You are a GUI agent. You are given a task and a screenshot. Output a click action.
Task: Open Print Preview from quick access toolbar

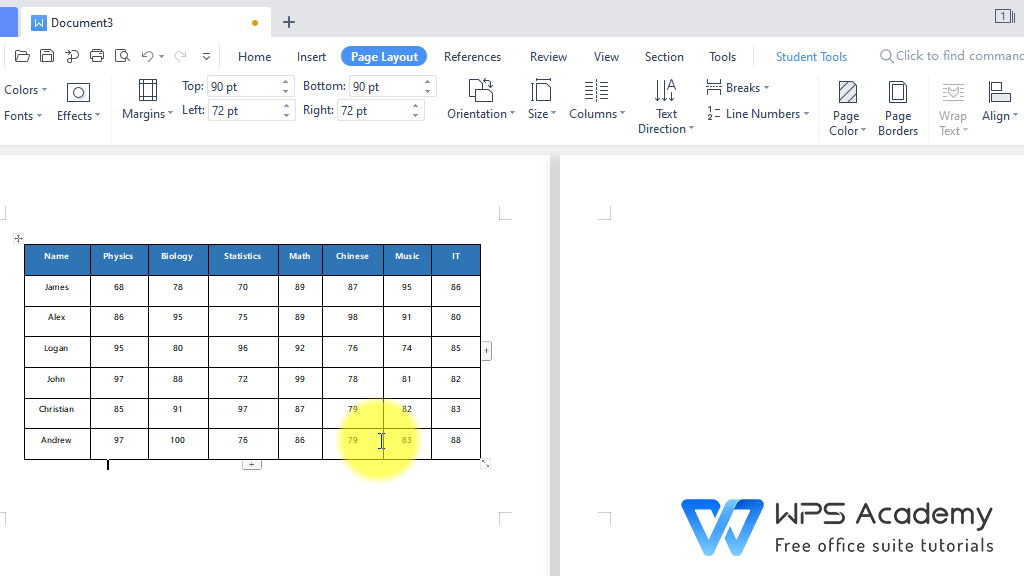pos(122,55)
